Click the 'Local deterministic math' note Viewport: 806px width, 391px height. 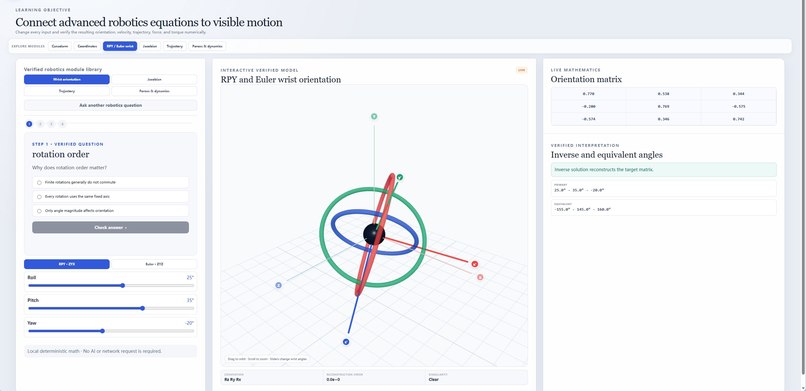[x=111, y=351]
